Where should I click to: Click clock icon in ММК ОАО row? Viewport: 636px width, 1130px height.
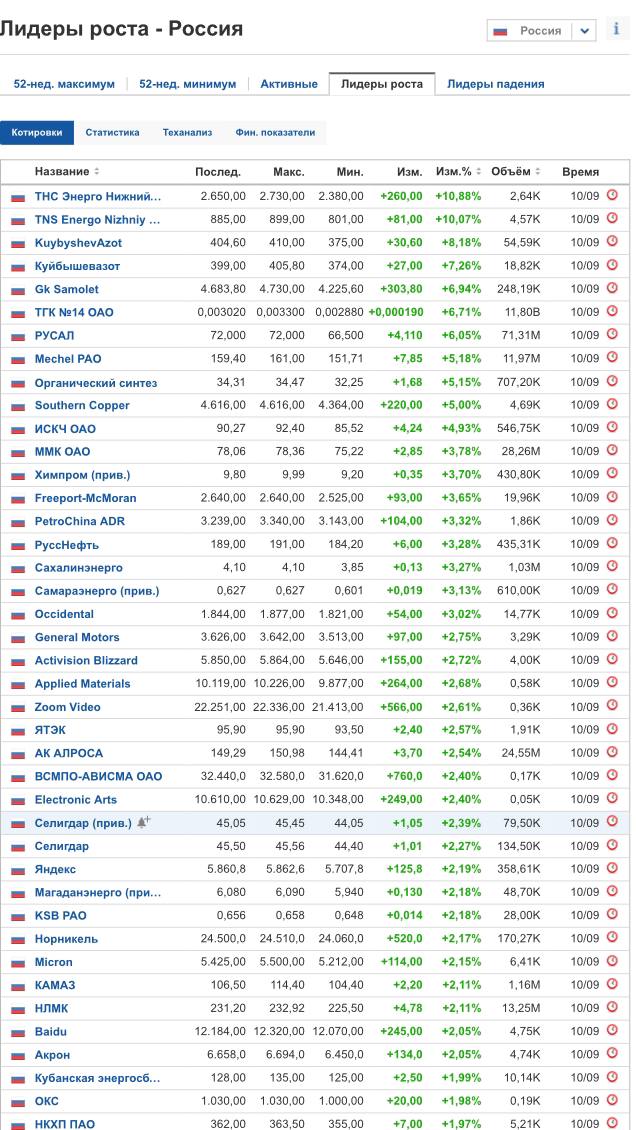tap(612, 450)
